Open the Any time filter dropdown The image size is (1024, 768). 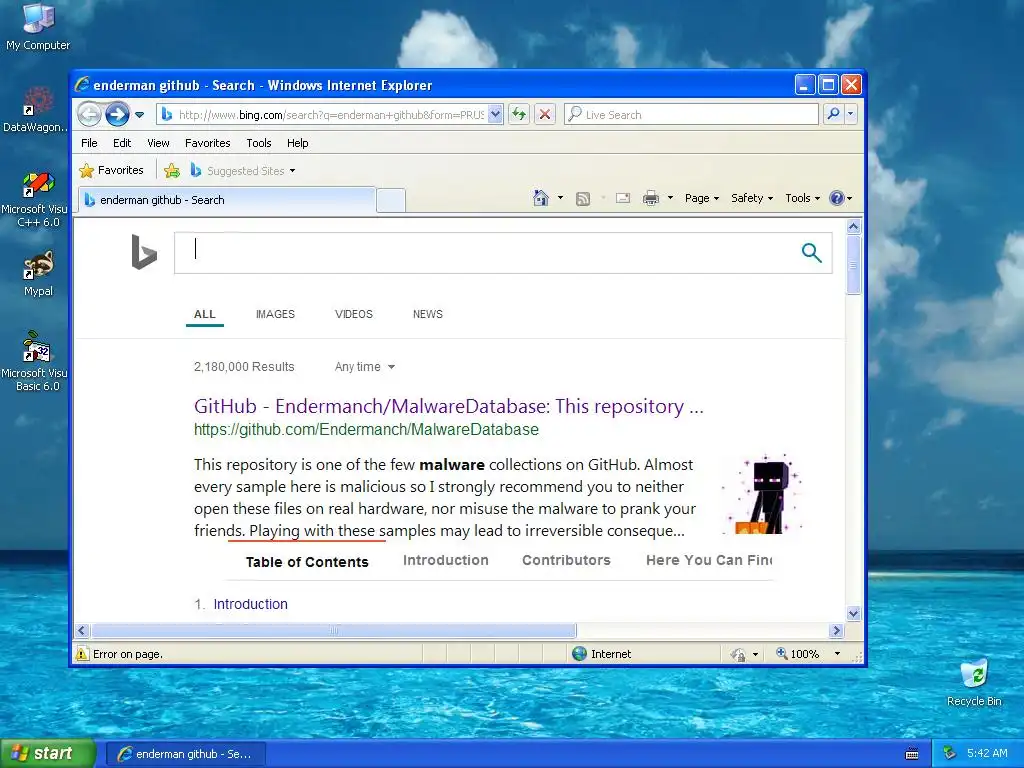[364, 367]
